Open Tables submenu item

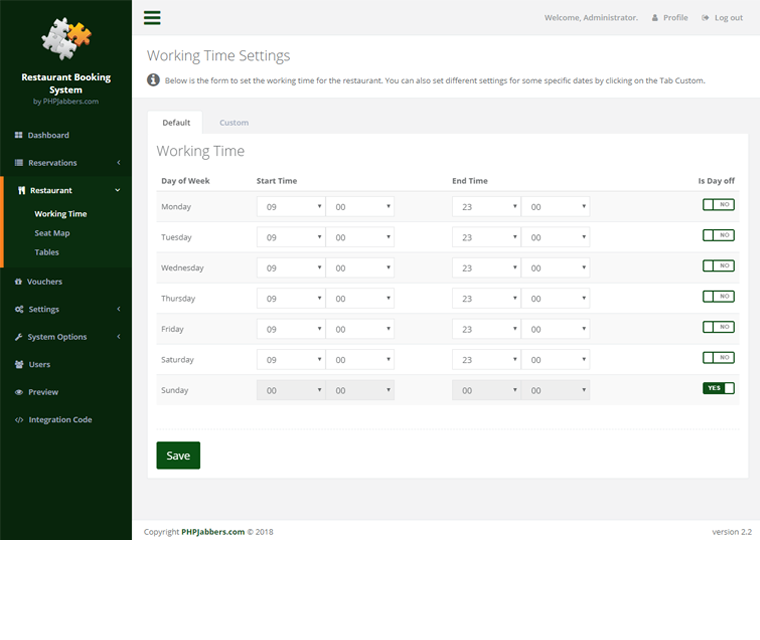47,252
